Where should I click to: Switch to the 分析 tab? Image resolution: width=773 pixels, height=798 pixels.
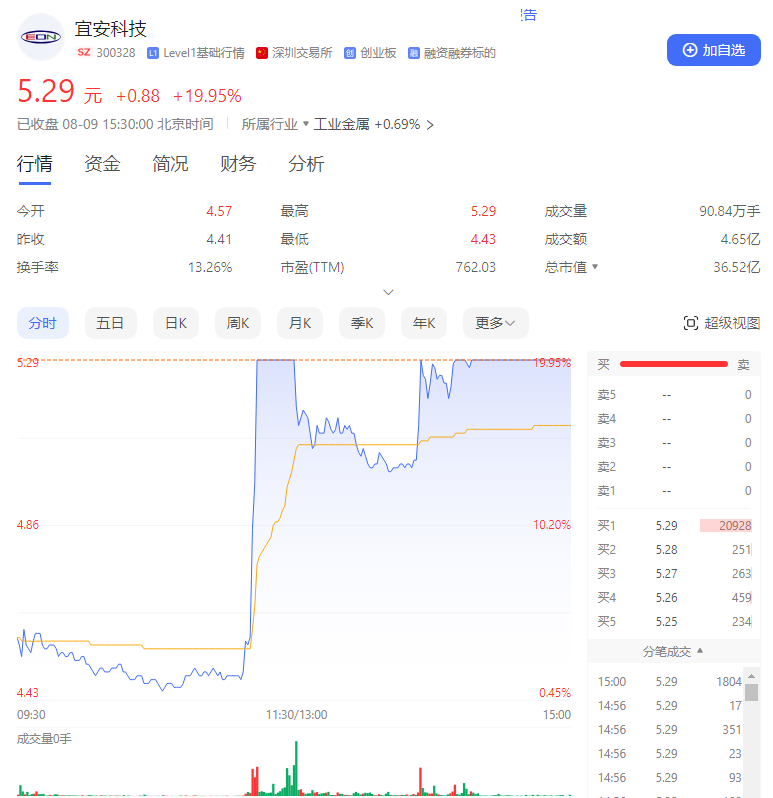(x=306, y=164)
